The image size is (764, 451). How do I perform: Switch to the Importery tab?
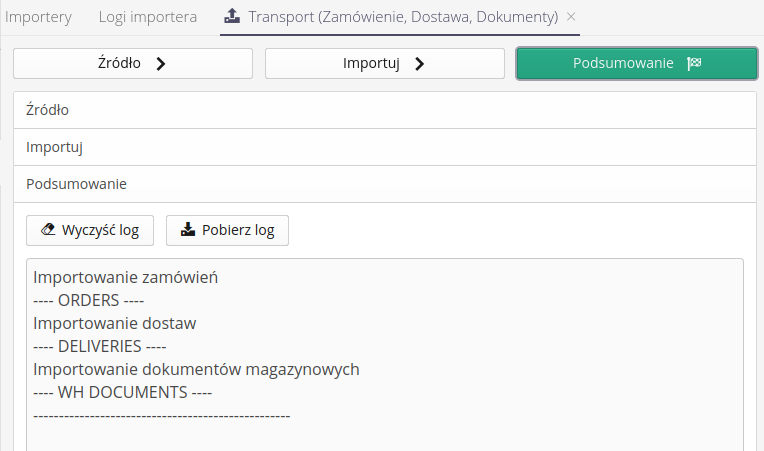click(39, 17)
